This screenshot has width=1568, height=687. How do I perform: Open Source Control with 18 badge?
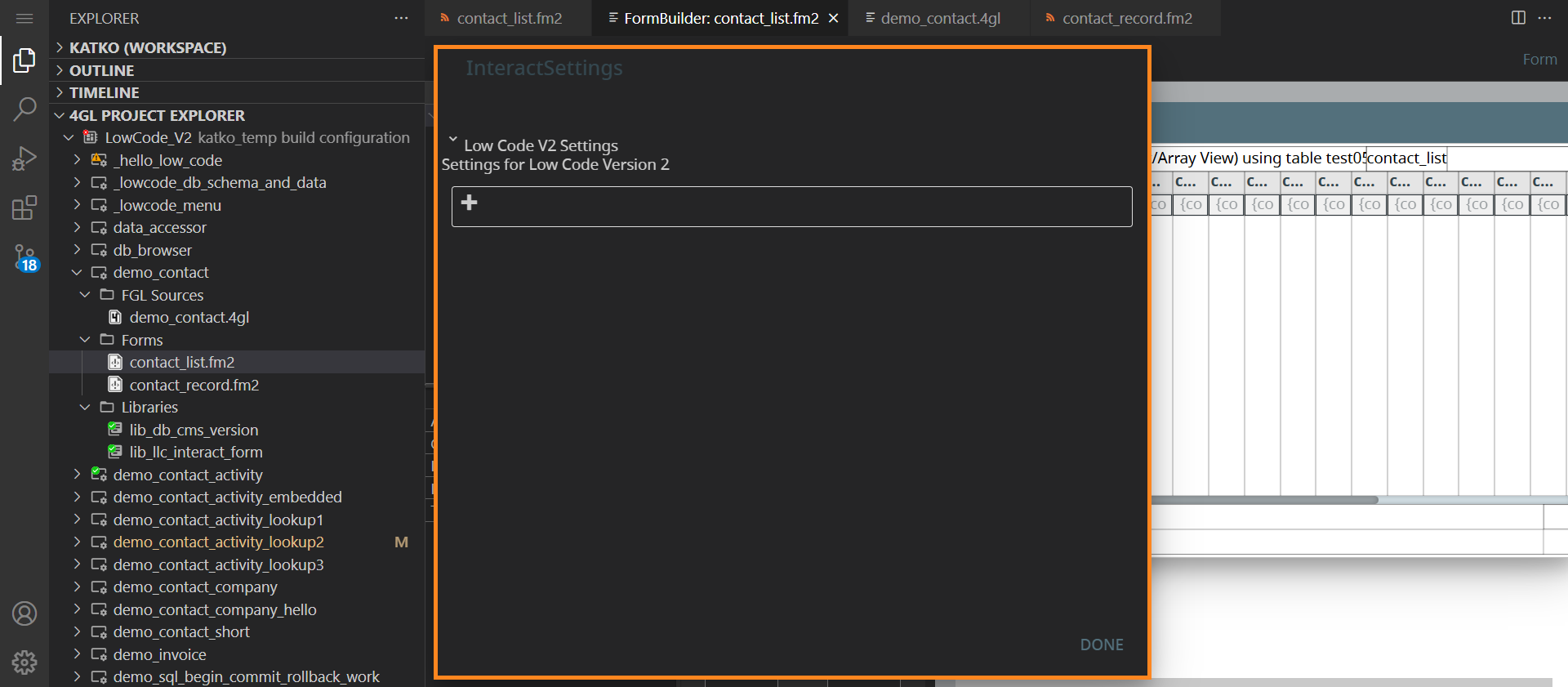click(24, 258)
